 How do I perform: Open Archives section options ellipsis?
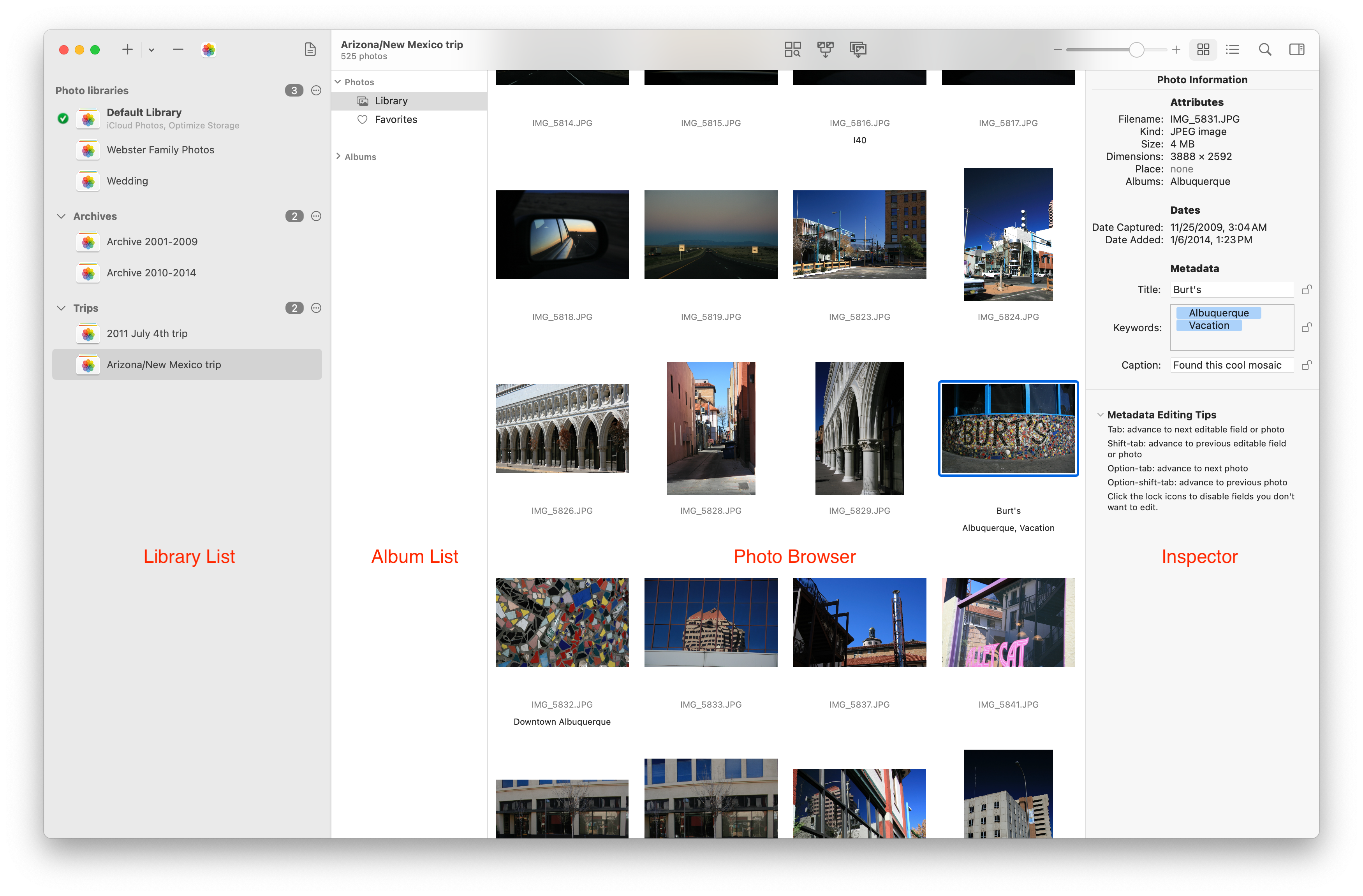coord(316,216)
